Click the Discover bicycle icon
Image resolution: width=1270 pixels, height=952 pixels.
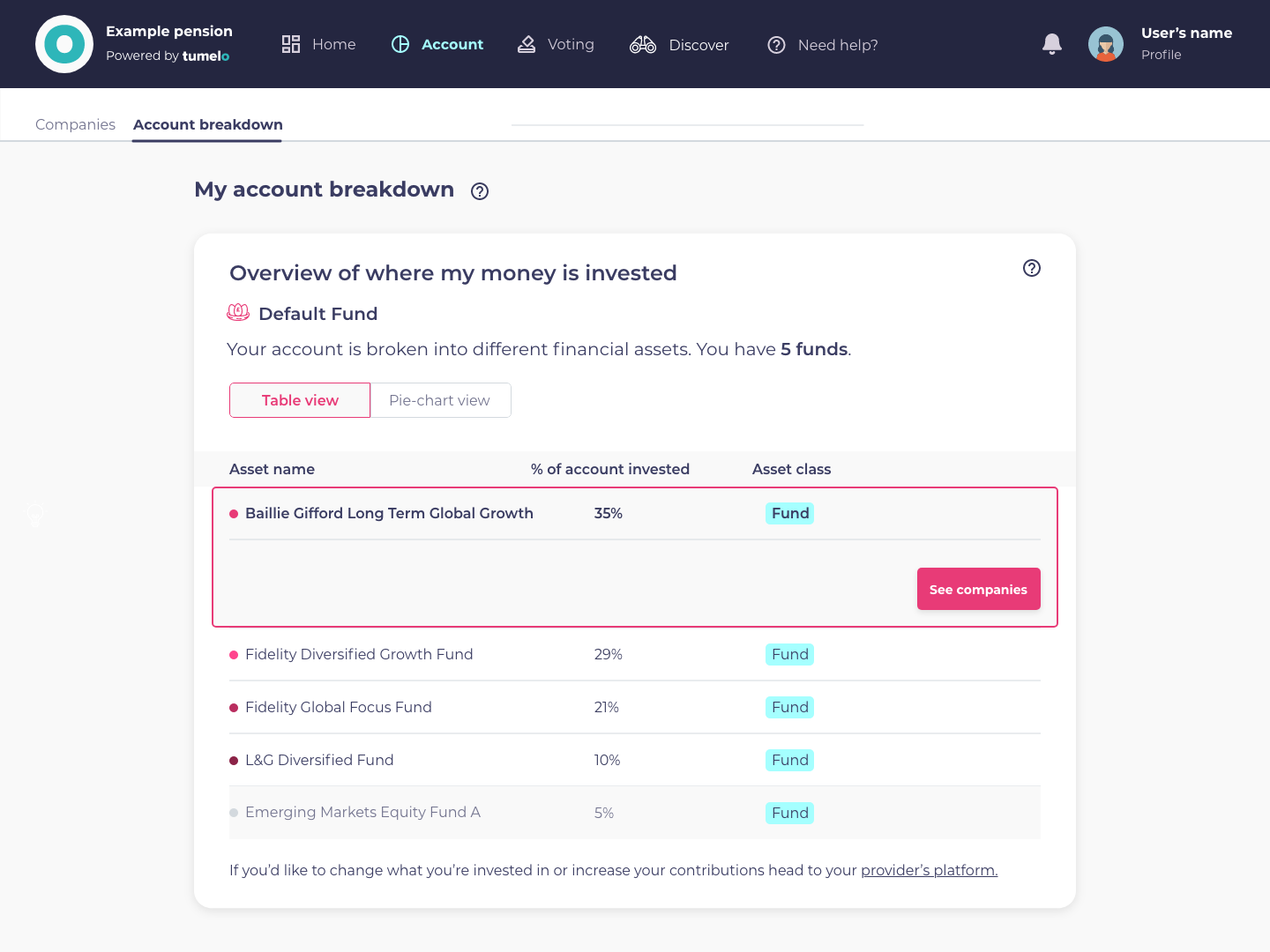[643, 44]
